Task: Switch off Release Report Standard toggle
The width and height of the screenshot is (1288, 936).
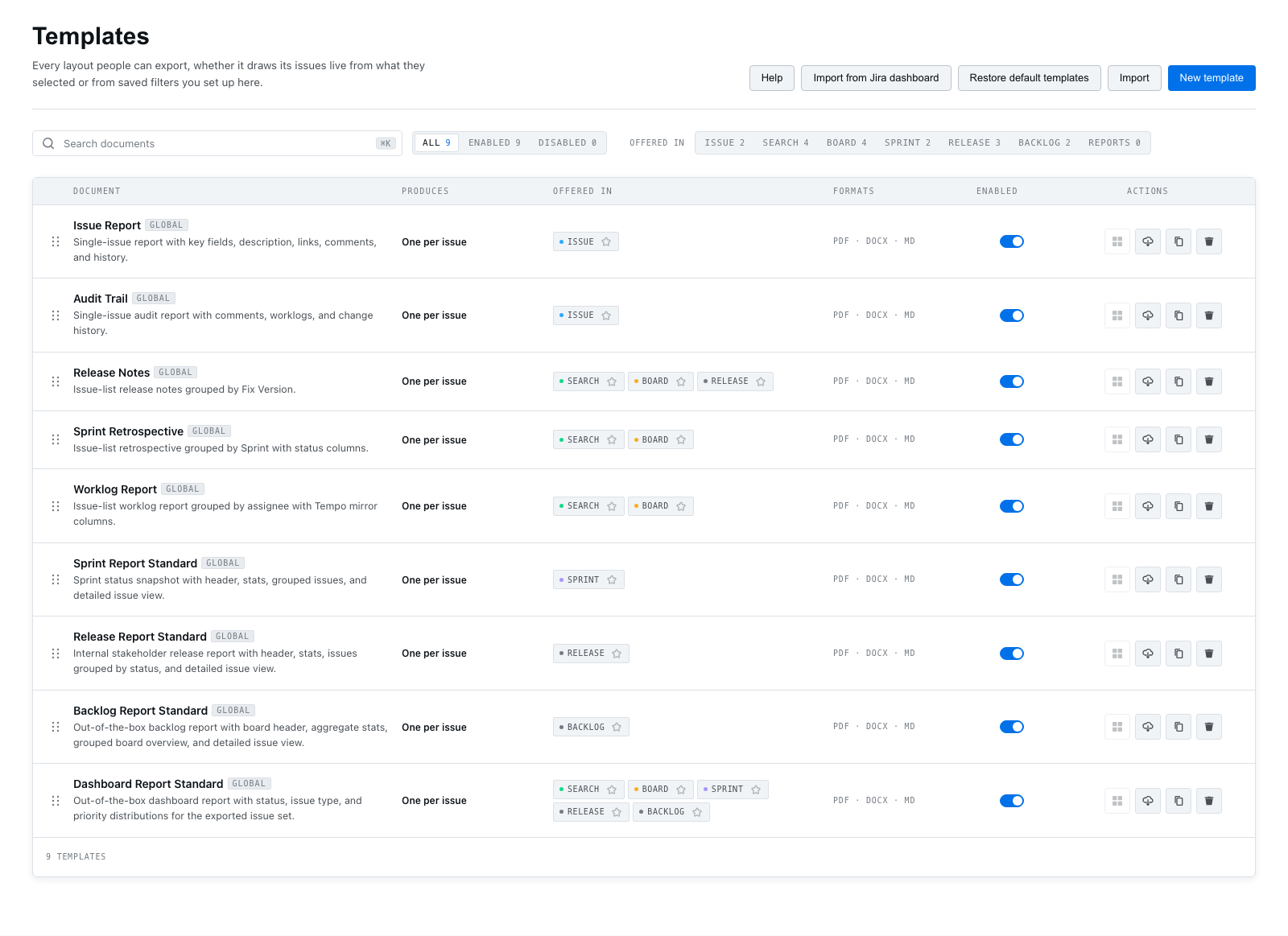Action: [1011, 654]
